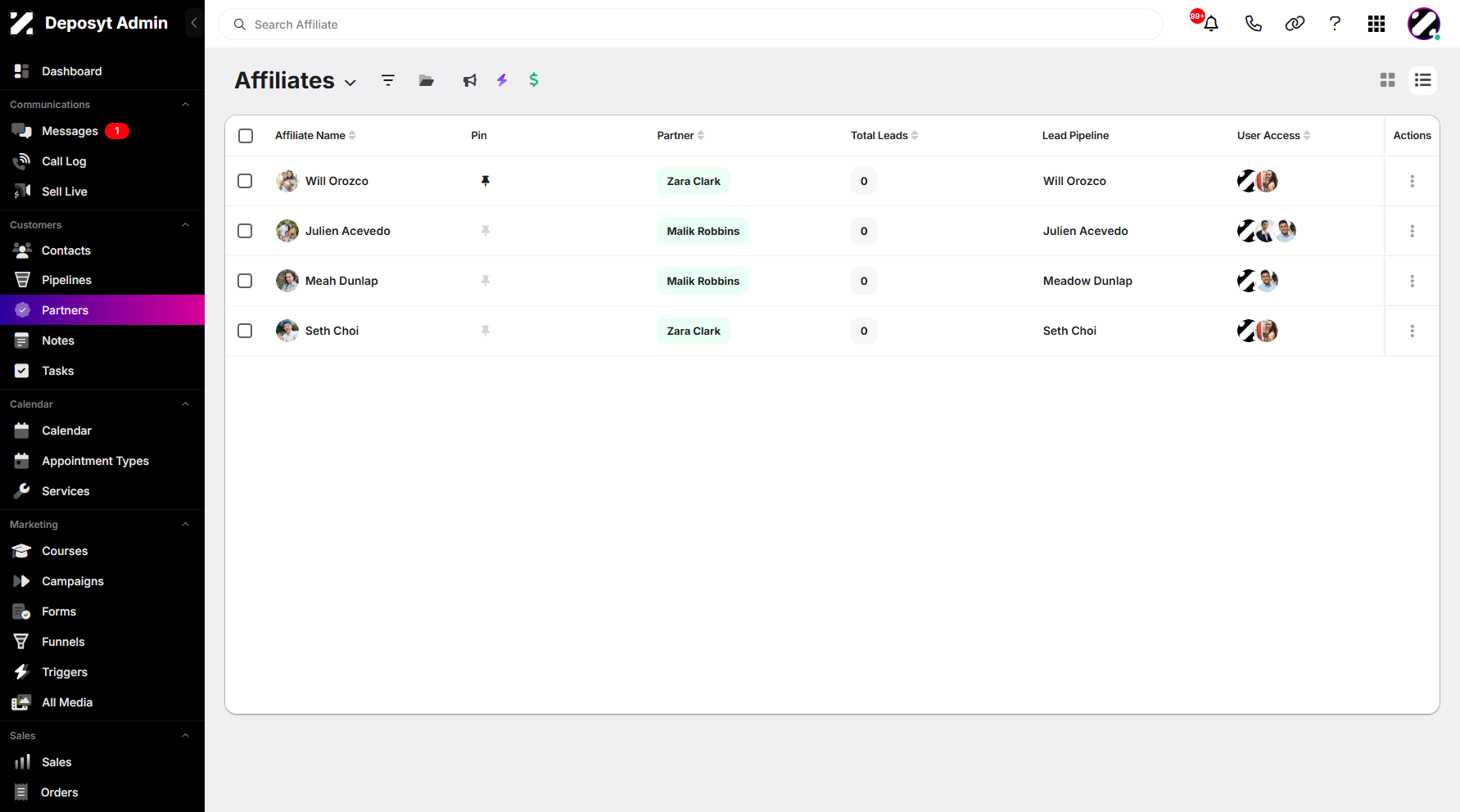The width and height of the screenshot is (1460, 812).
Task: Click the phone dialer icon
Action: 1254,24
